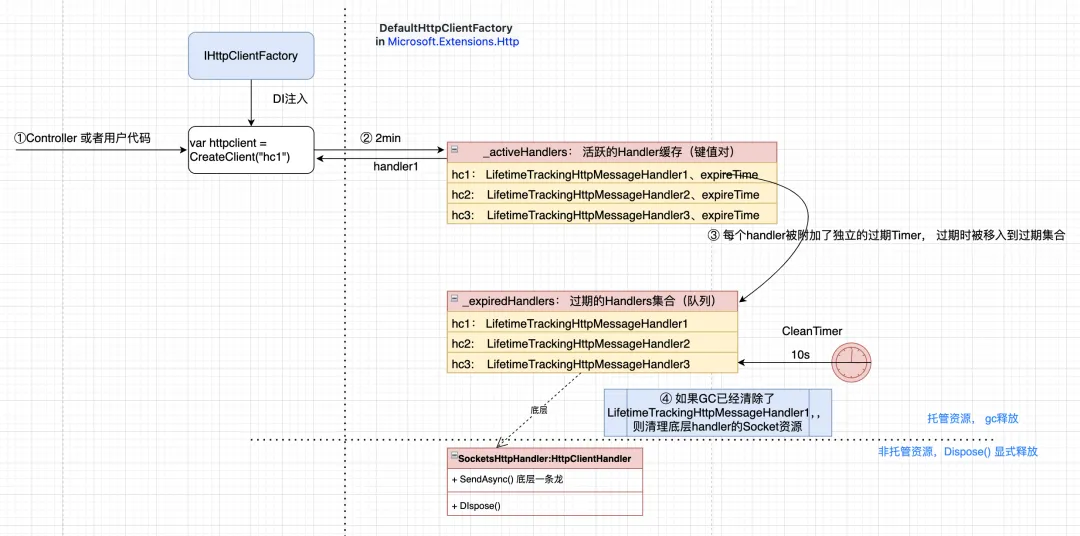Select the IHttpClientFactory blue box
This screenshot has width=1080, height=536.
click(251, 56)
